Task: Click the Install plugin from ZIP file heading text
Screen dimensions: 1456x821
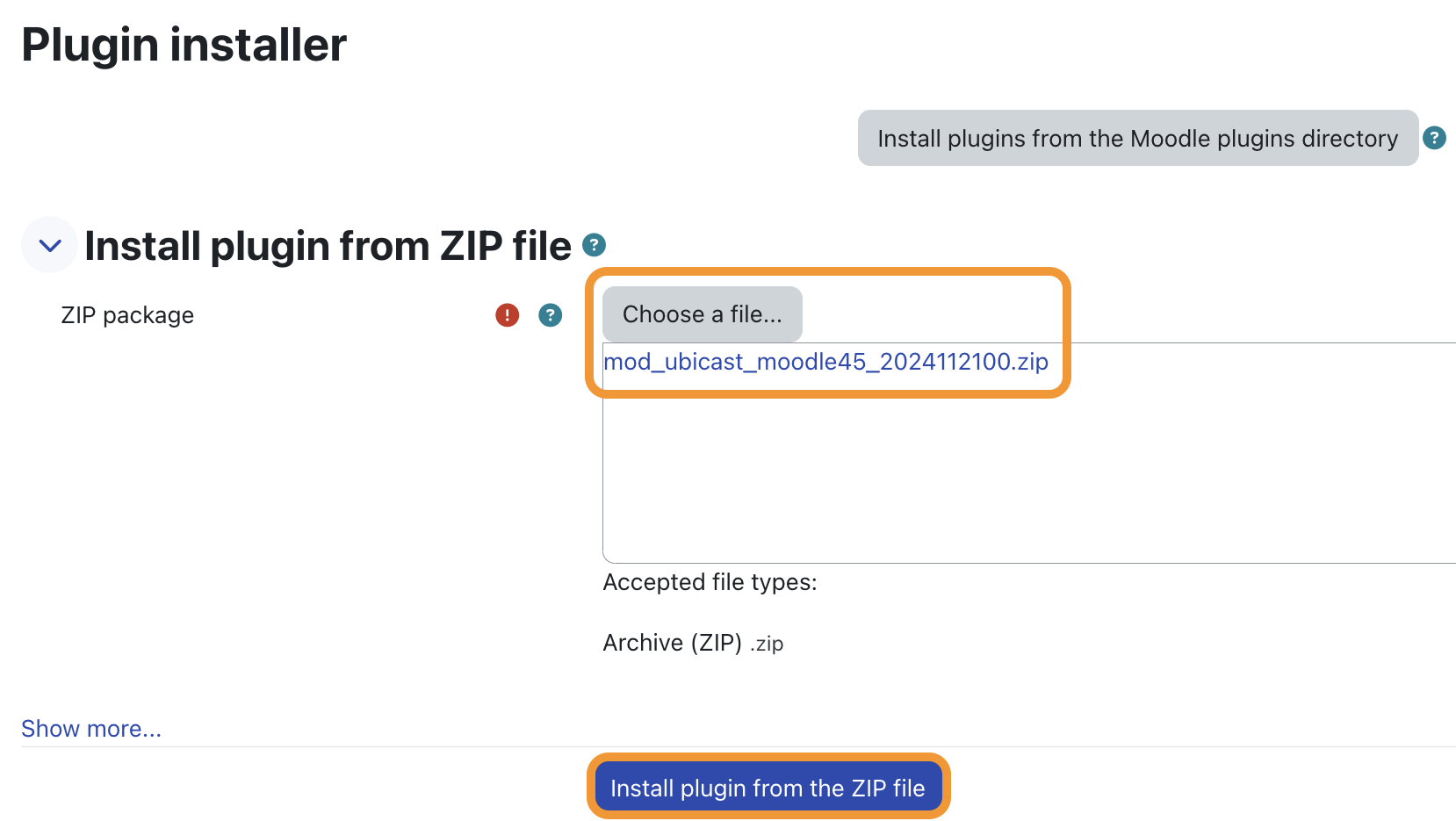Action: click(x=328, y=246)
